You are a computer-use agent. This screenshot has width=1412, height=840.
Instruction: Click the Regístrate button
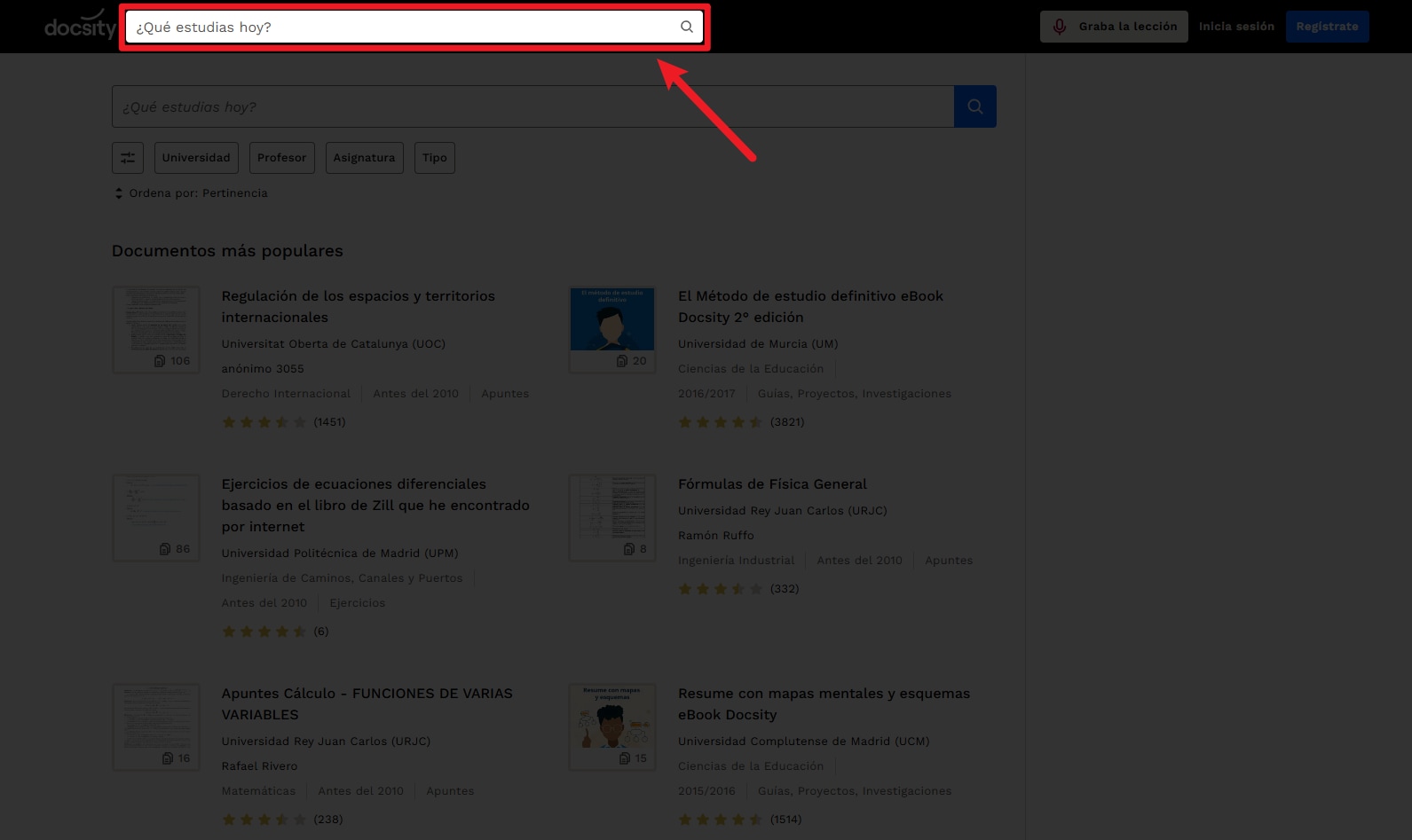point(1327,27)
